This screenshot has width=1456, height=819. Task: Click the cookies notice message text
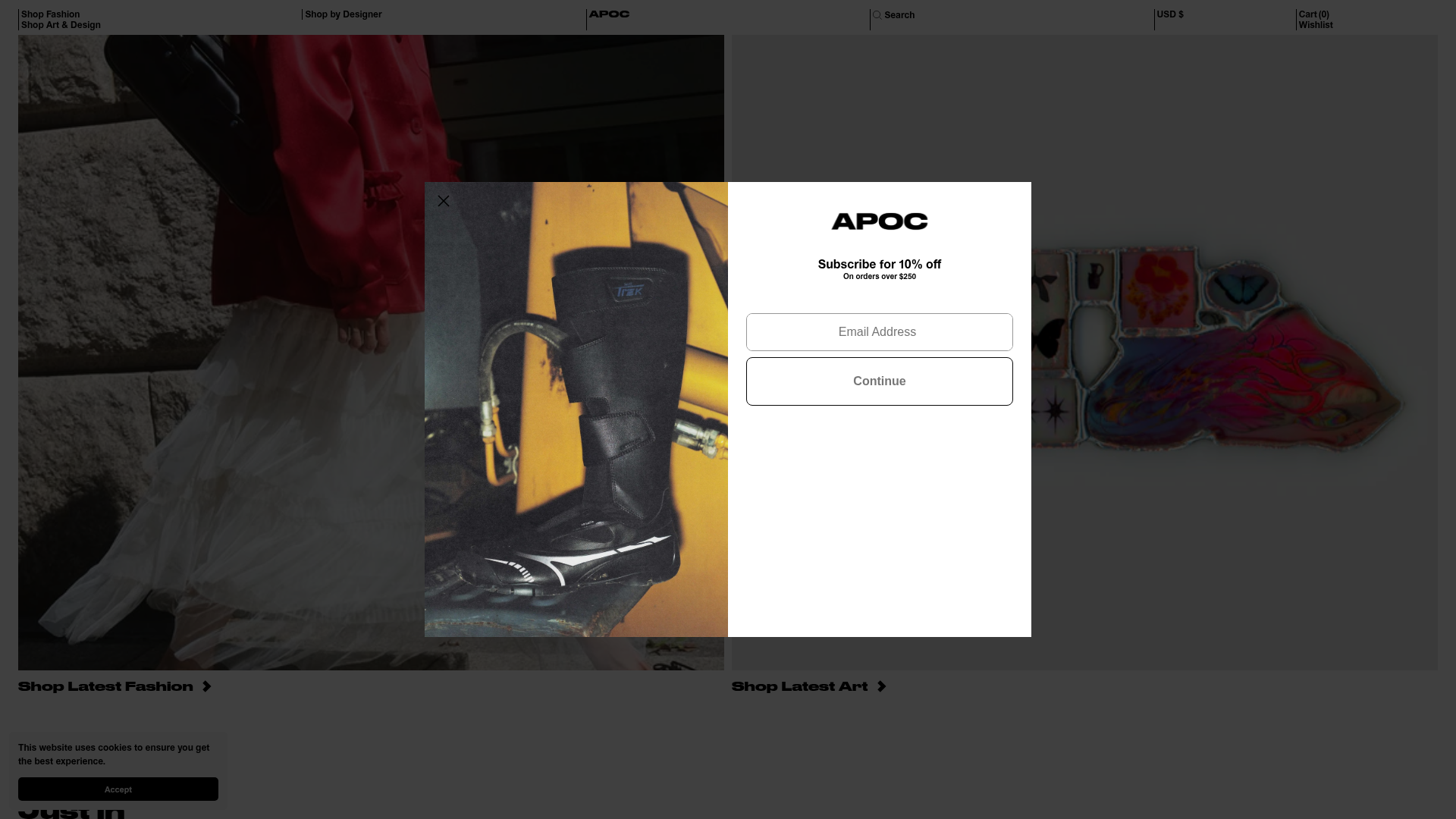coord(114,755)
